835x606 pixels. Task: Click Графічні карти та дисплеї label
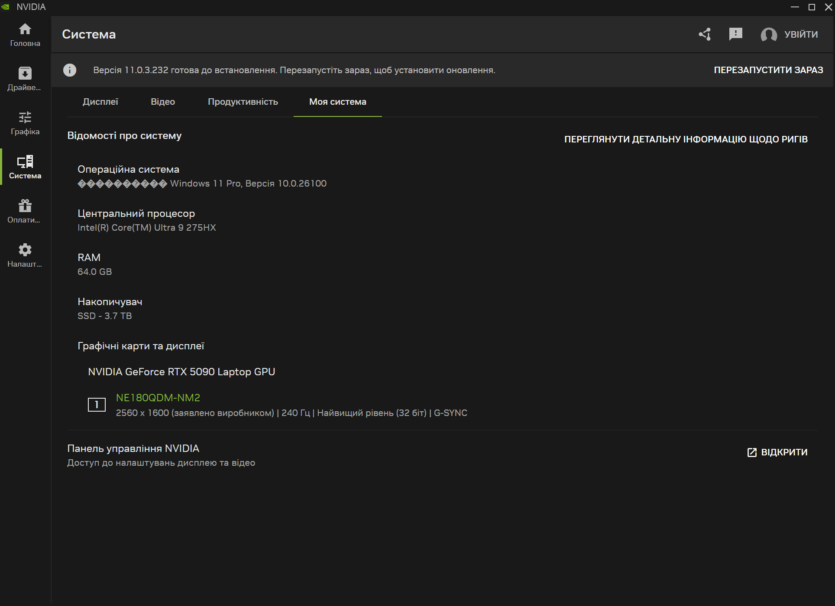141,346
